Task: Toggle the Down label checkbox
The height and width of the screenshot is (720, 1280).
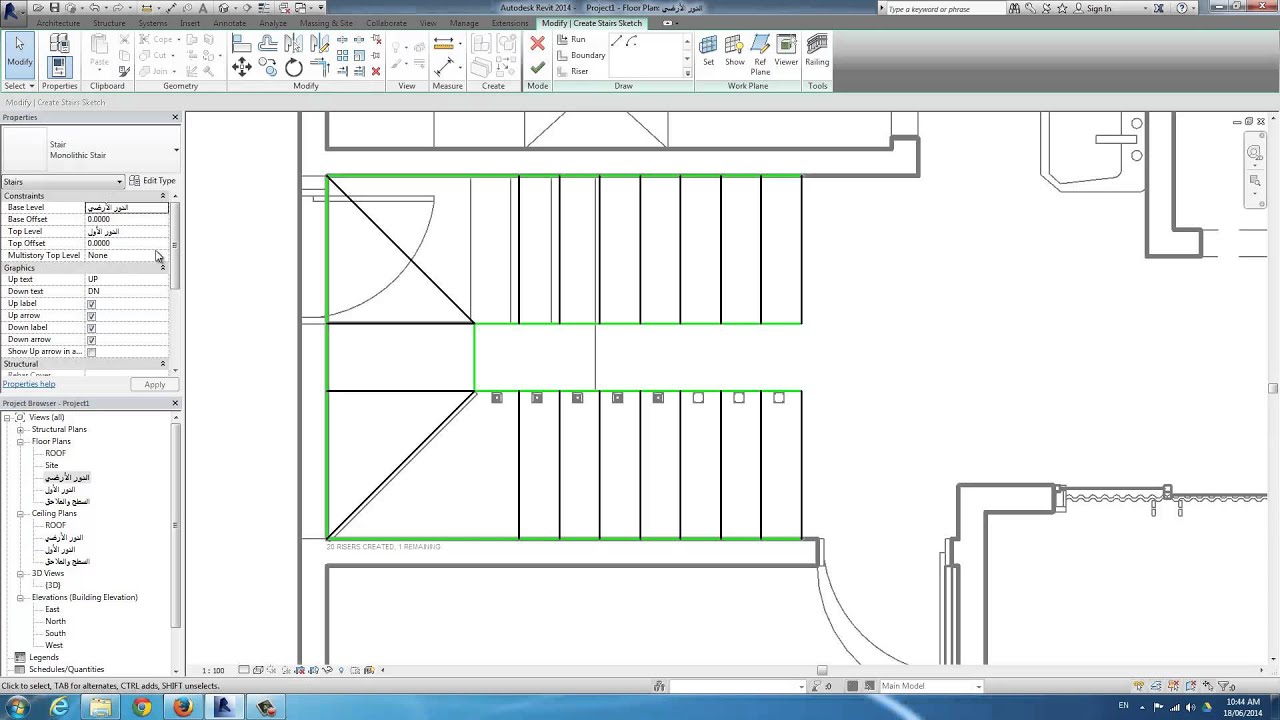Action: click(91, 328)
